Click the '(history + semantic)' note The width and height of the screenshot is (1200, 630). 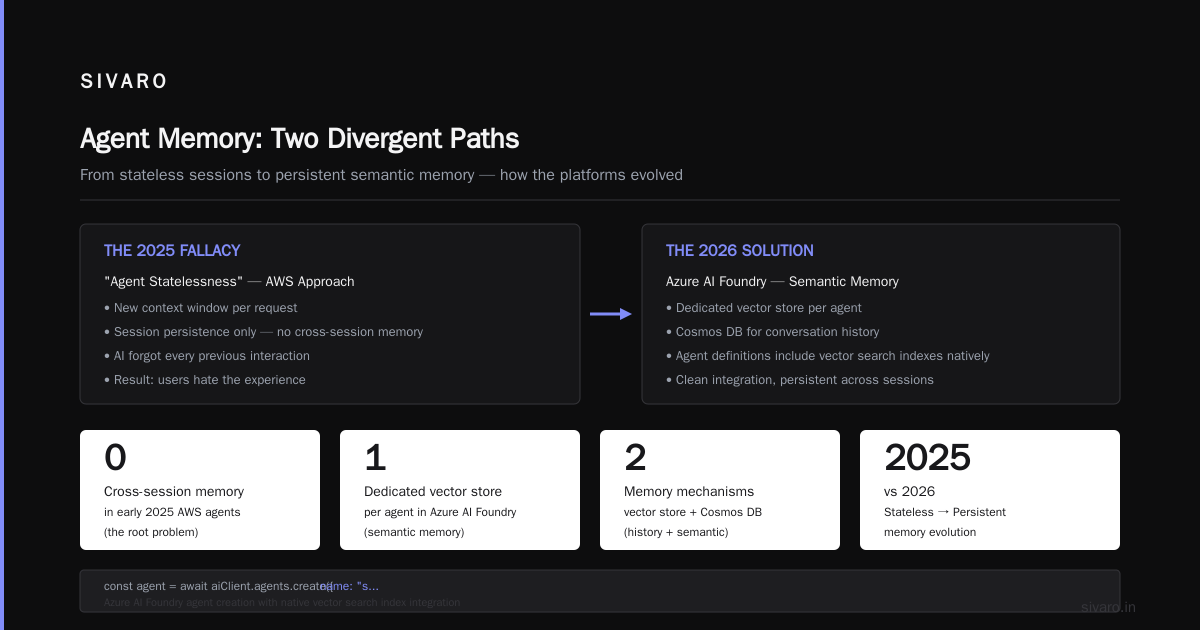[676, 532]
